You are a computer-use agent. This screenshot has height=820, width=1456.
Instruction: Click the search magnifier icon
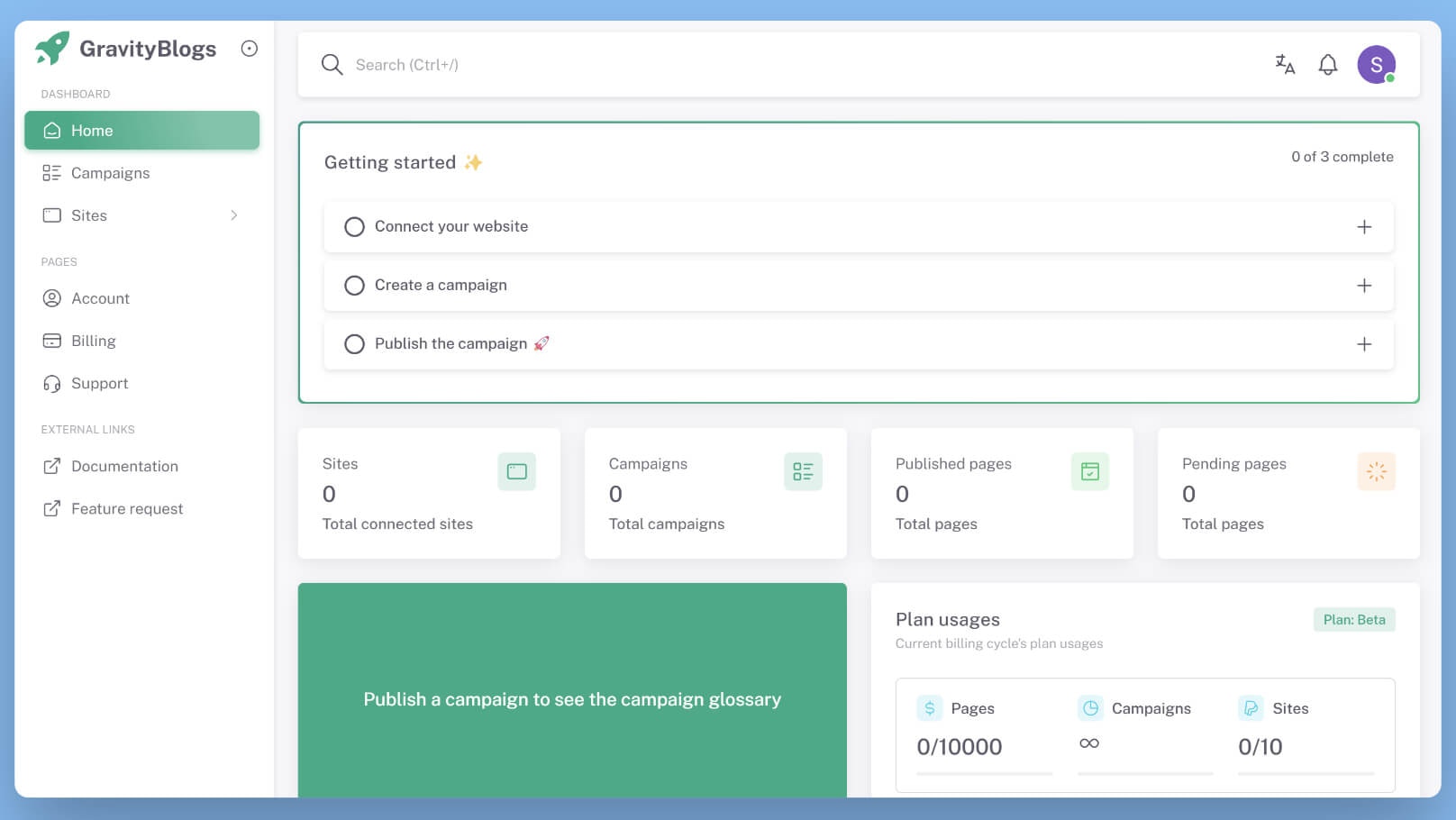[x=332, y=64]
